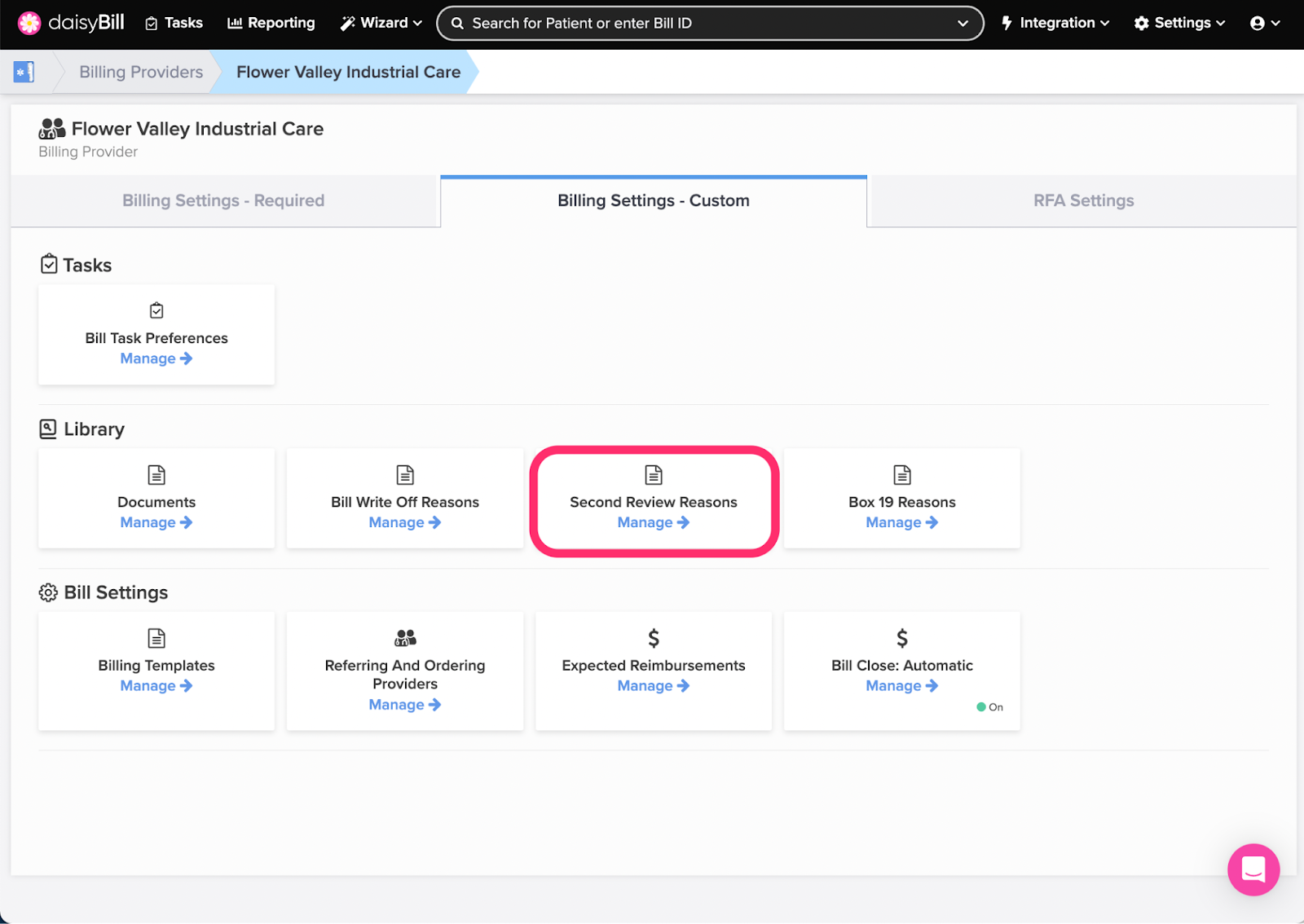The width and height of the screenshot is (1304, 924).
Task: Click the Bill Write Off Reasons icon
Action: coord(405,474)
